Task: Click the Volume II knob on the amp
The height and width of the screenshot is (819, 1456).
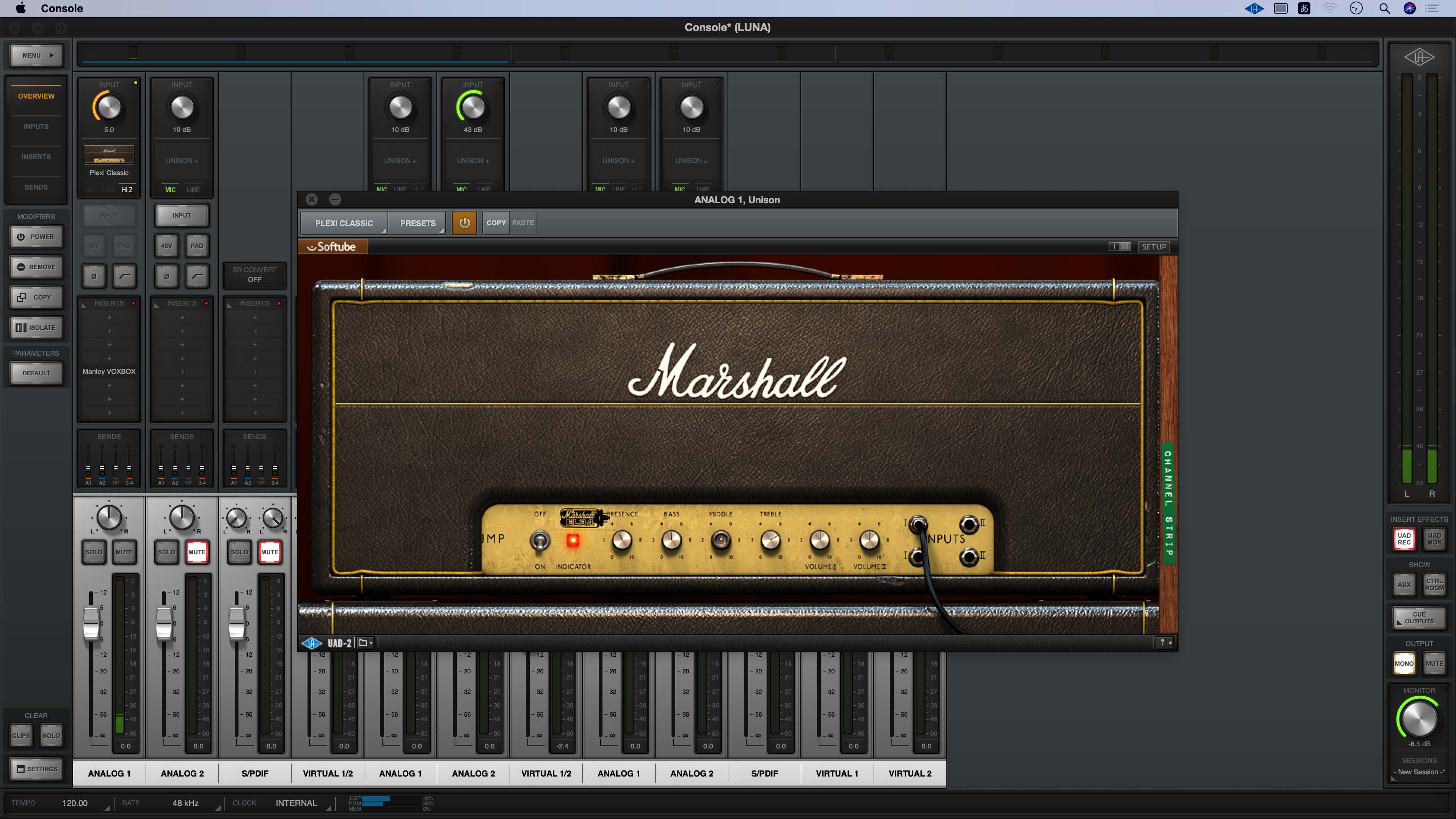Action: [x=869, y=540]
